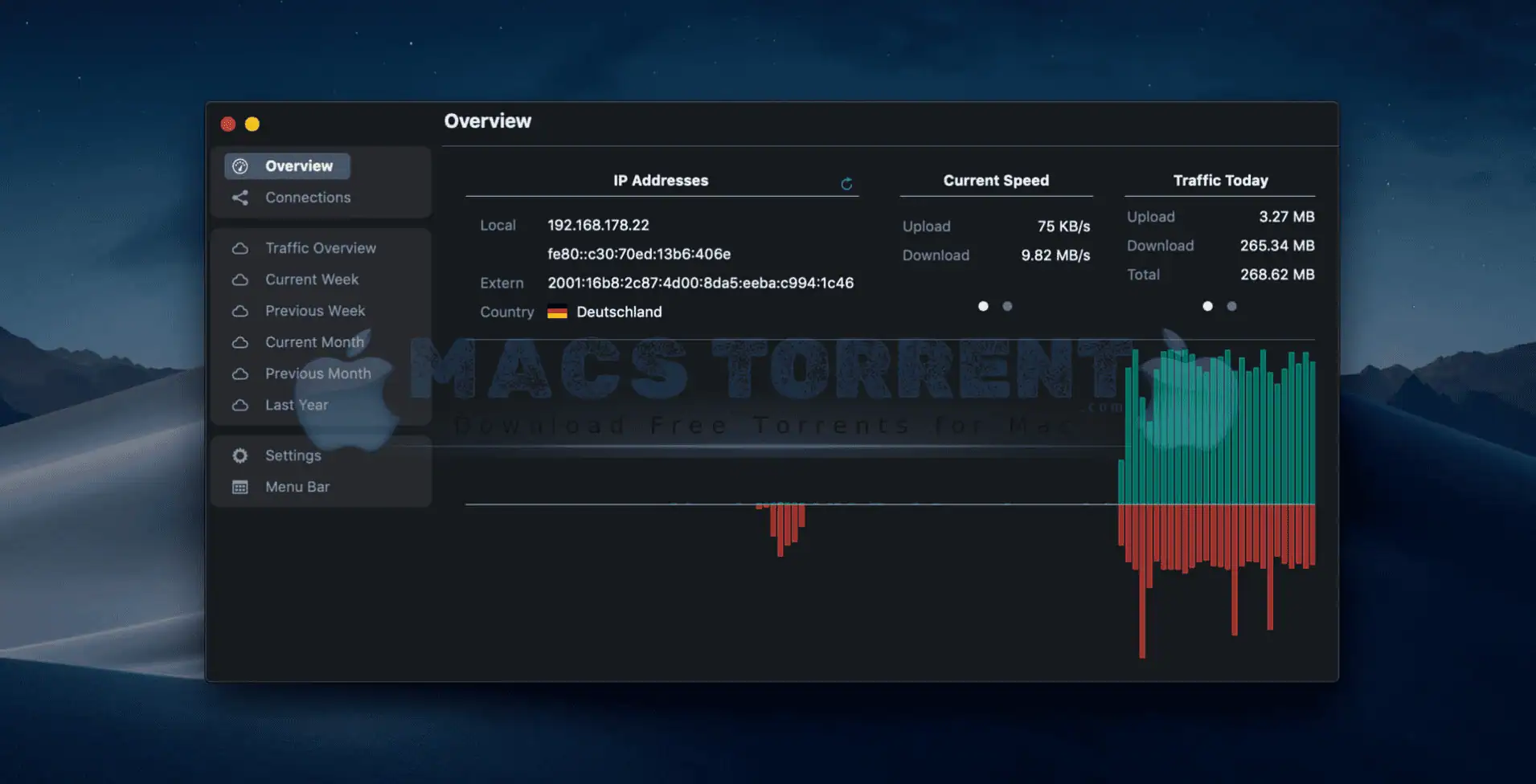
Task: Open Traffic Overview
Action: point(320,248)
